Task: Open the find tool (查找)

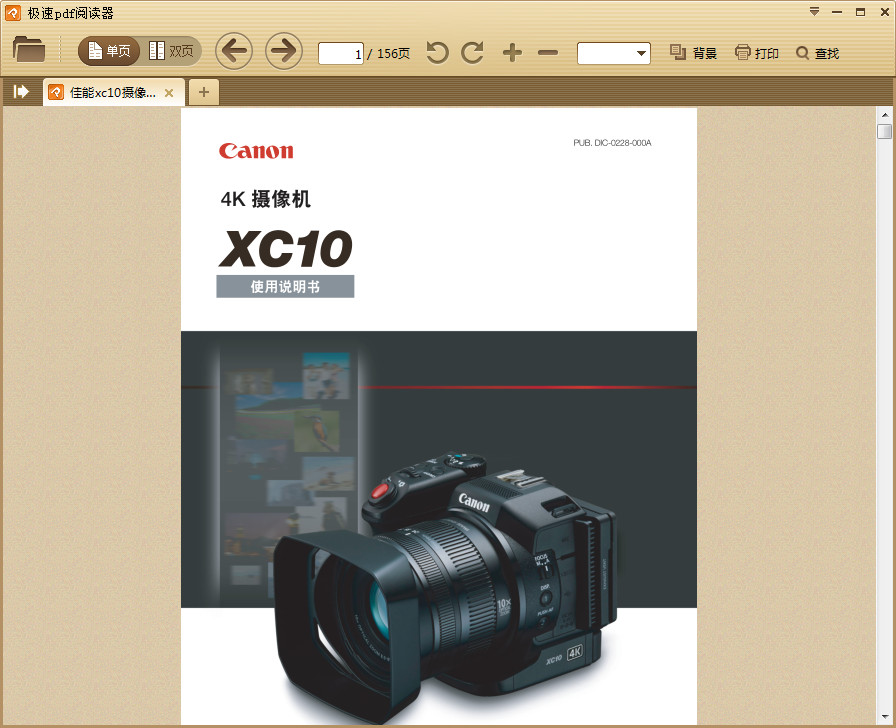Action: coord(818,53)
